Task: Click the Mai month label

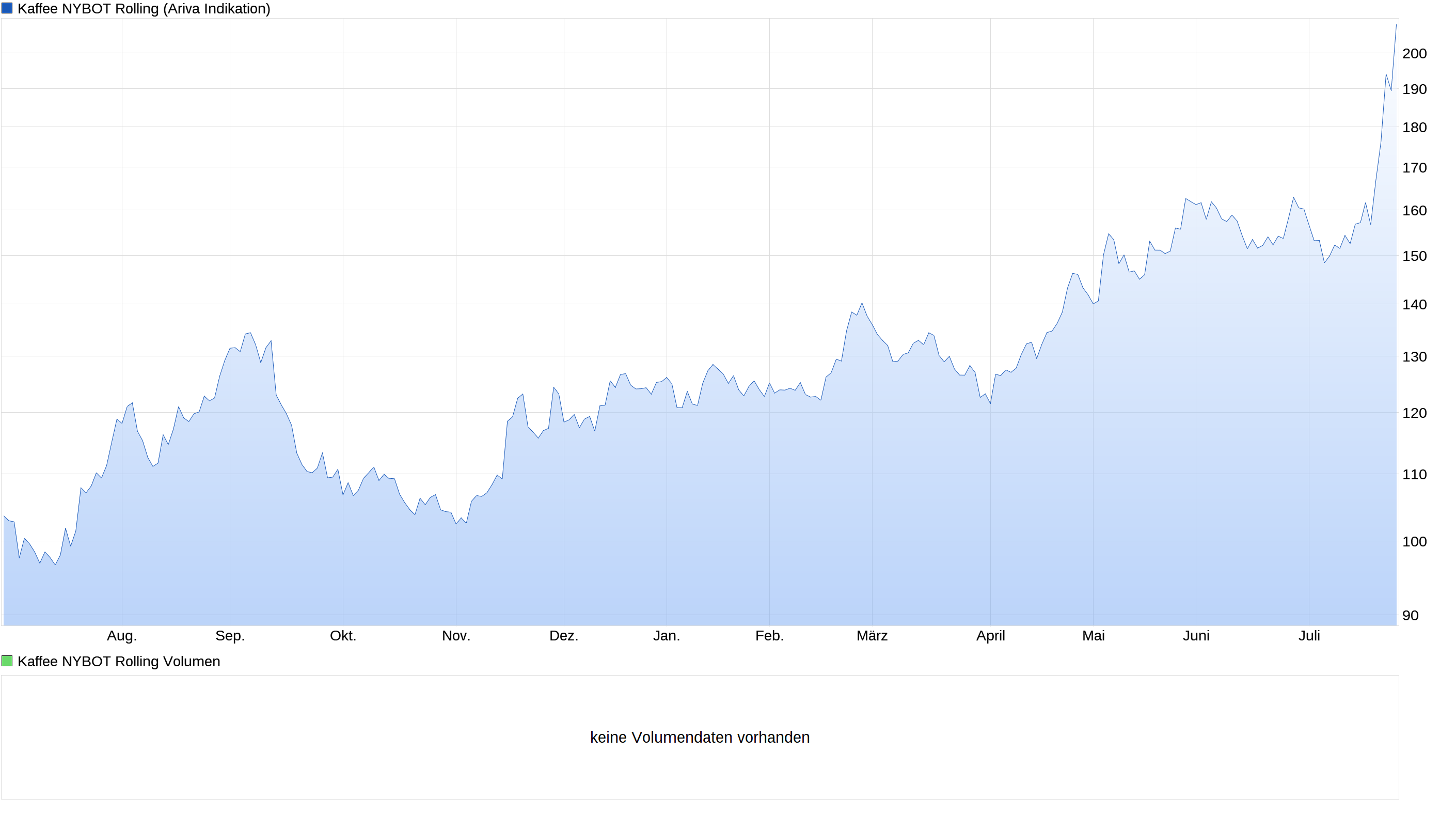Action: coord(1093,636)
